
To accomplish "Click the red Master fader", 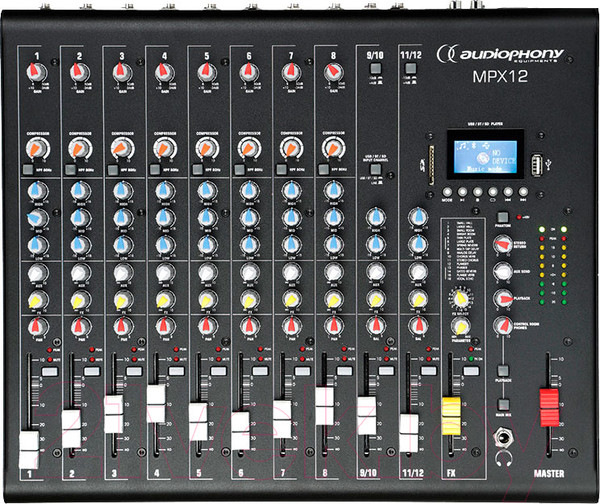I will [546, 405].
